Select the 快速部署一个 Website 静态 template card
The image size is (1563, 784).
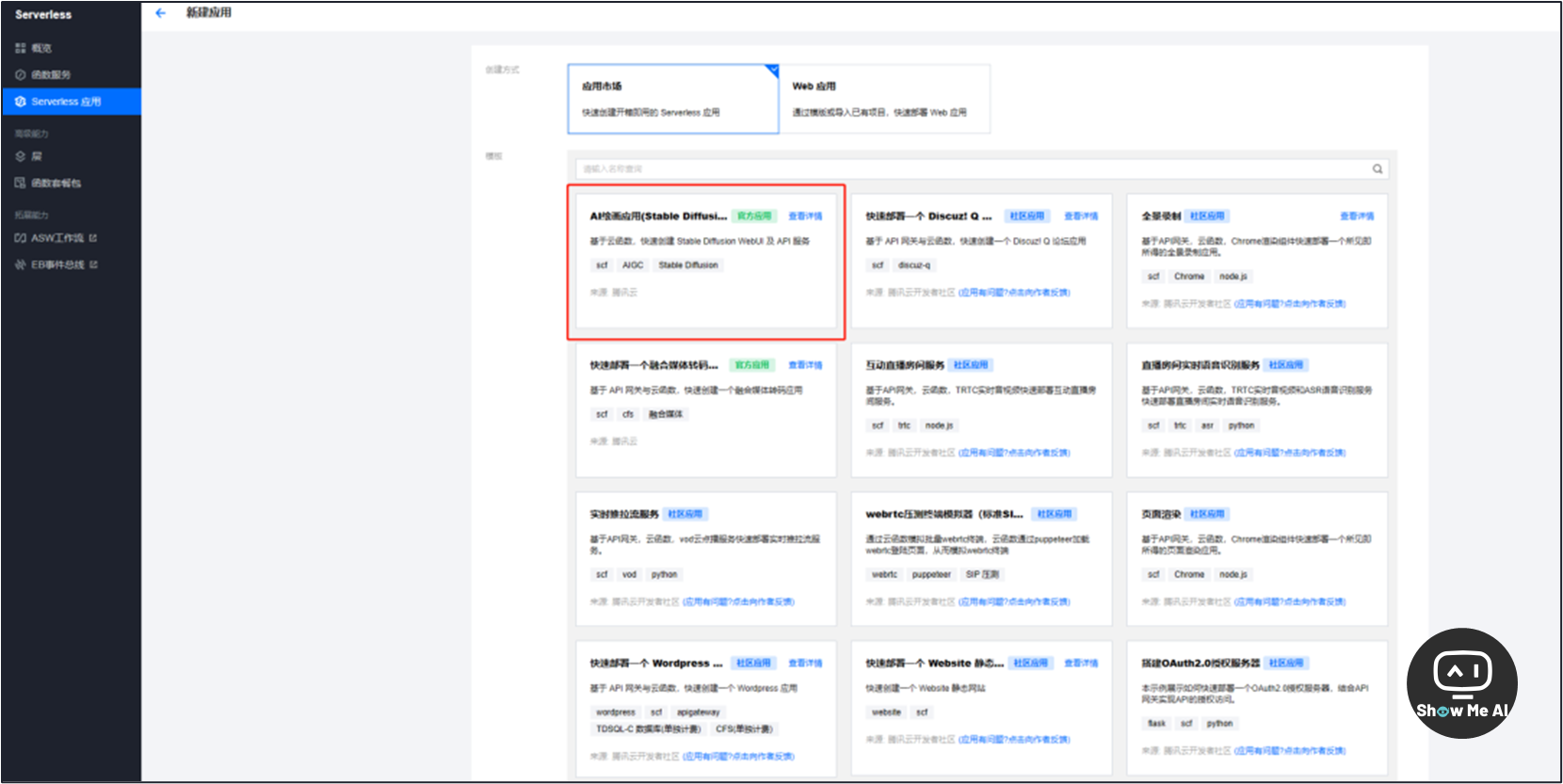click(x=982, y=710)
